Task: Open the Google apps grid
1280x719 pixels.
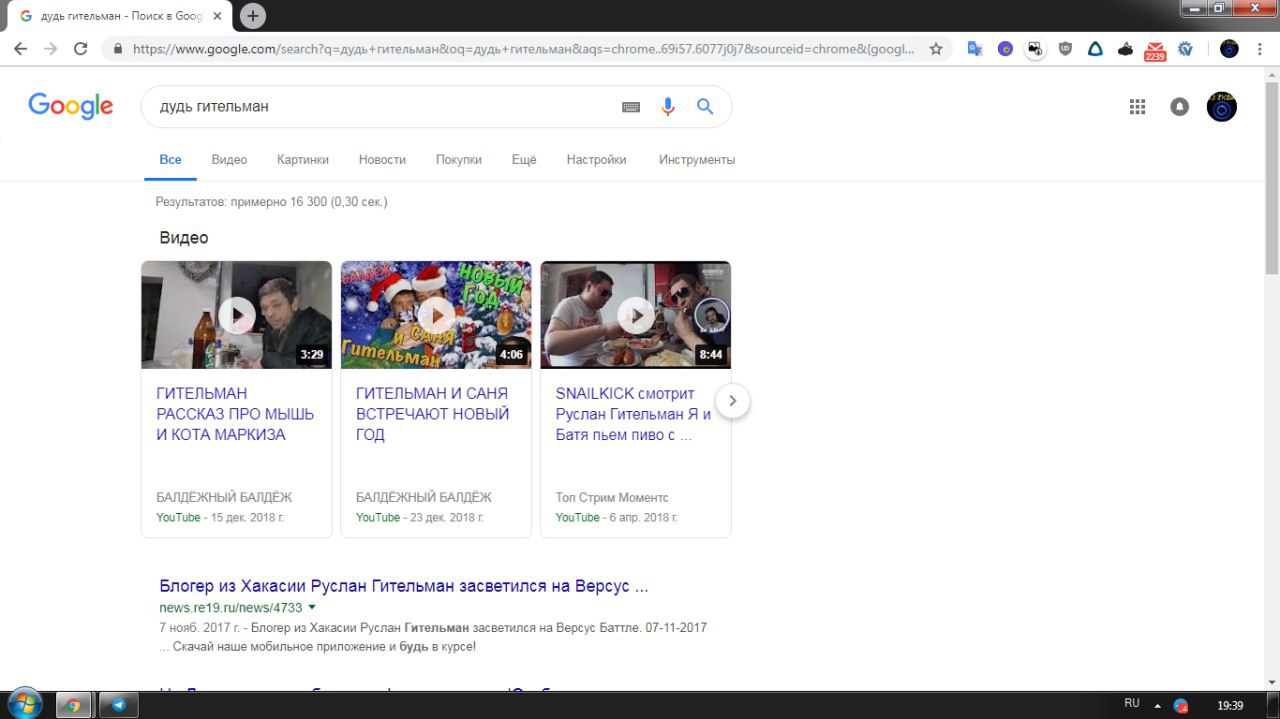Action: tap(1137, 107)
